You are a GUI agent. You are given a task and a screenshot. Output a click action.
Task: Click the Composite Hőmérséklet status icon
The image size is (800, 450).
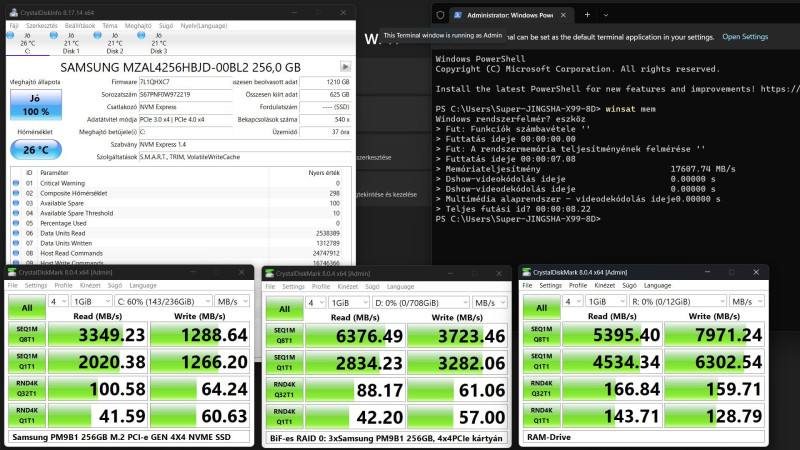(x=16, y=193)
